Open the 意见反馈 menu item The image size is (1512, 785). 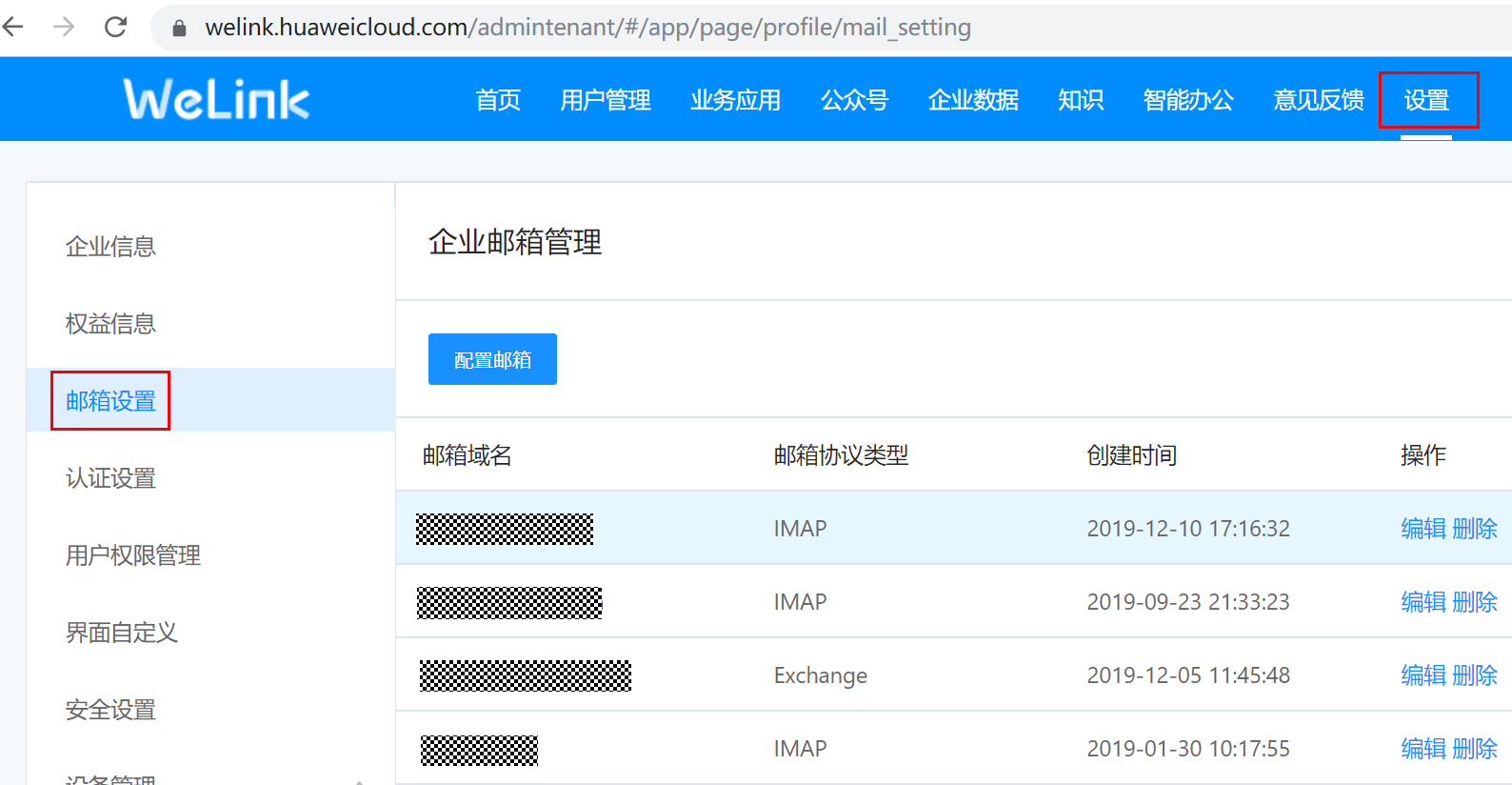coord(1318,100)
